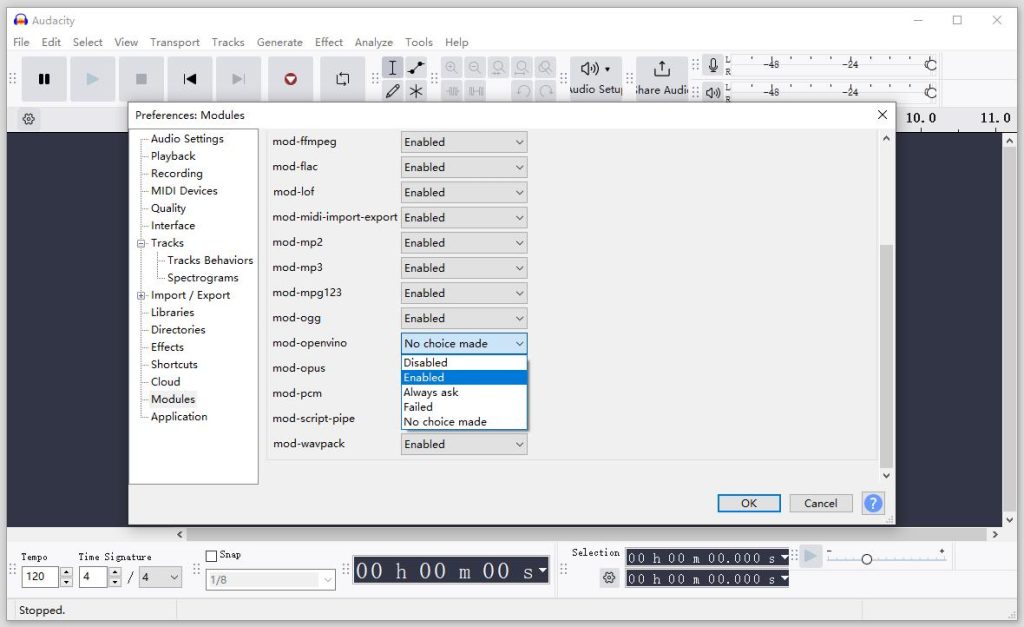Click Fit selection to width icon
This screenshot has width=1024, height=627.
click(x=498, y=67)
